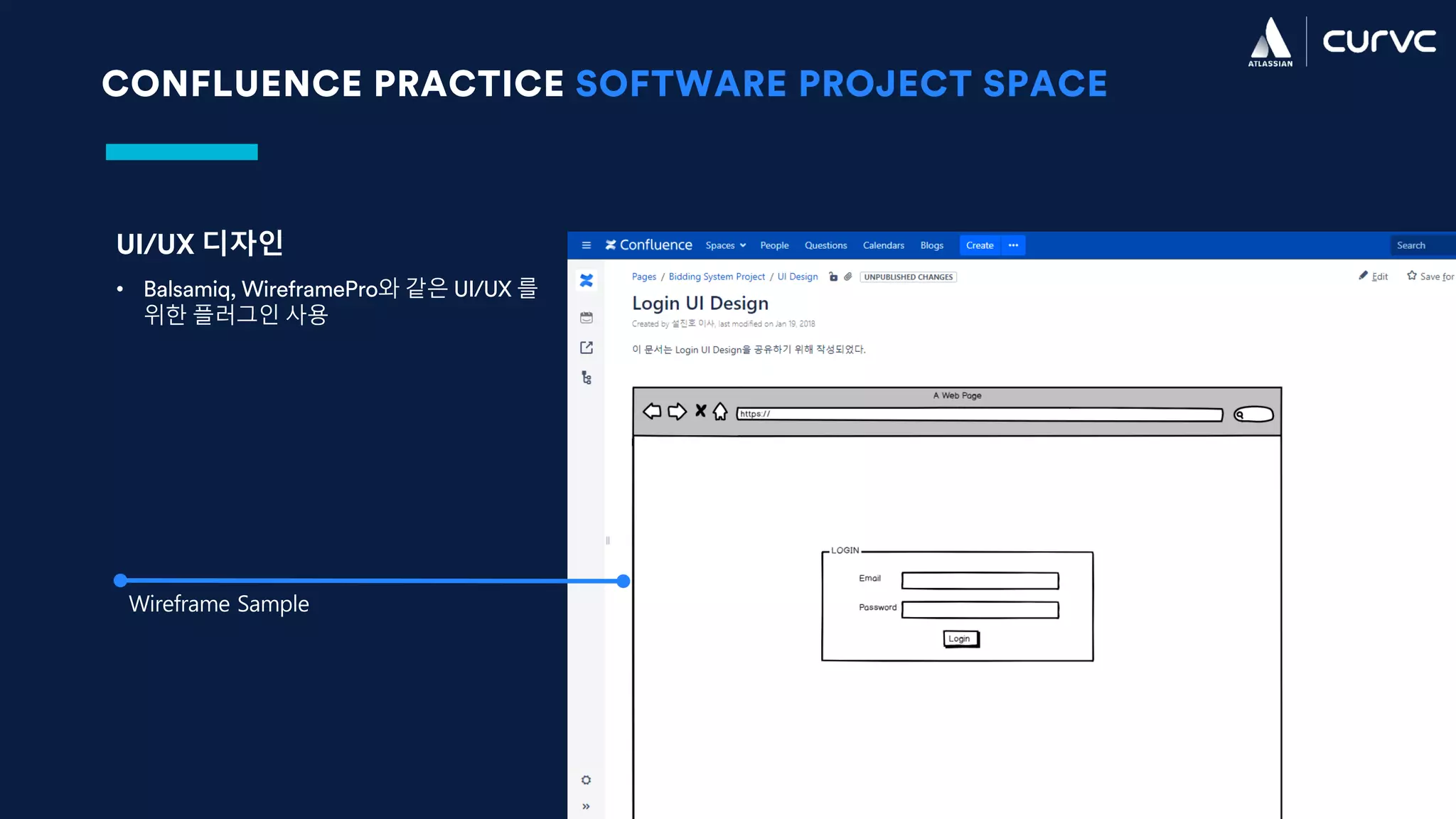The height and width of the screenshot is (819, 1456).
Task: Click the wireframe stop X icon
Action: (700, 411)
